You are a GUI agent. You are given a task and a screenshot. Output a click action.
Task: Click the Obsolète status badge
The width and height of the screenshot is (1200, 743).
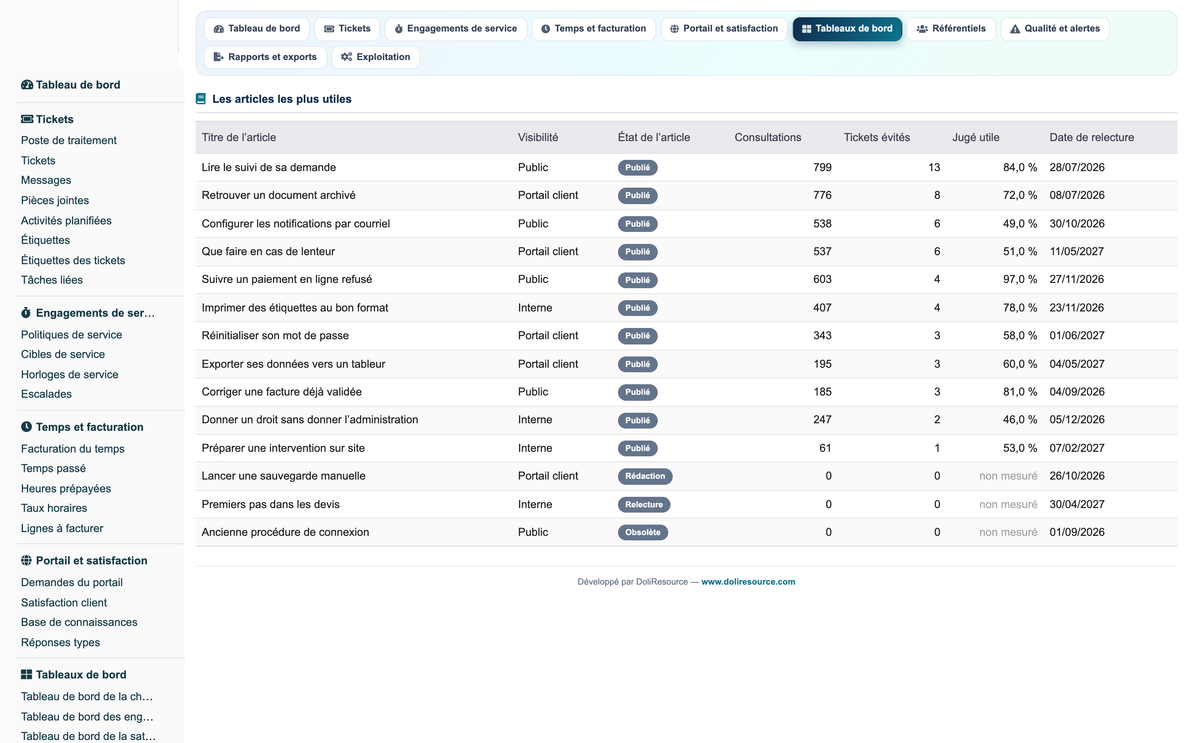click(x=643, y=533)
